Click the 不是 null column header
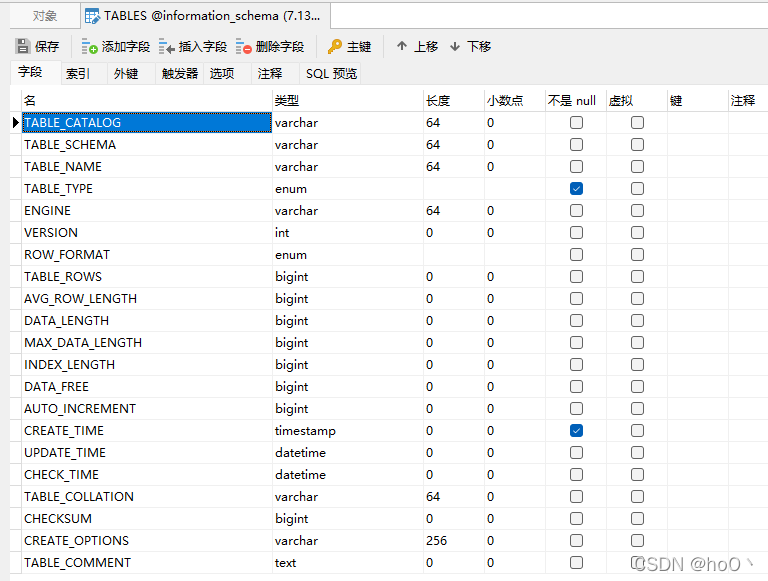Image resolution: width=768 pixels, height=581 pixels. pyautogui.click(x=576, y=100)
